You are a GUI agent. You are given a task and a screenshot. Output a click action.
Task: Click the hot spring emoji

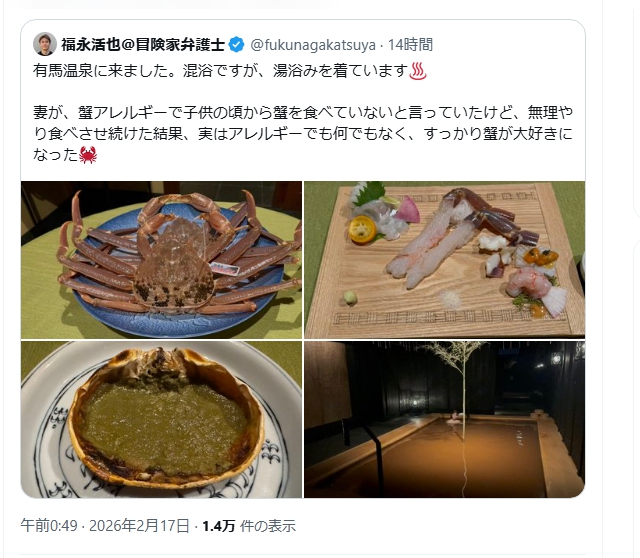tap(418, 71)
